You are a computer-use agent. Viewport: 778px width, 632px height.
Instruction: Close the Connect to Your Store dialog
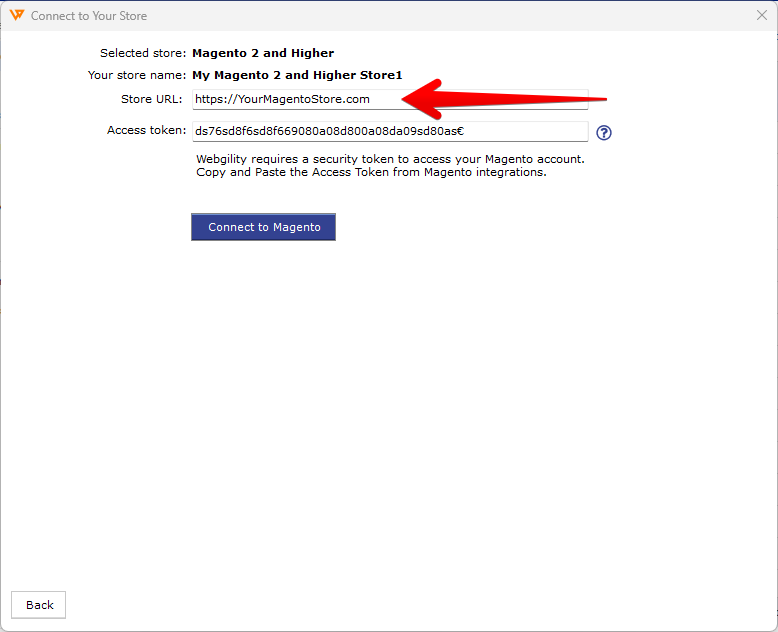pyautogui.click(x=761, y=16)
